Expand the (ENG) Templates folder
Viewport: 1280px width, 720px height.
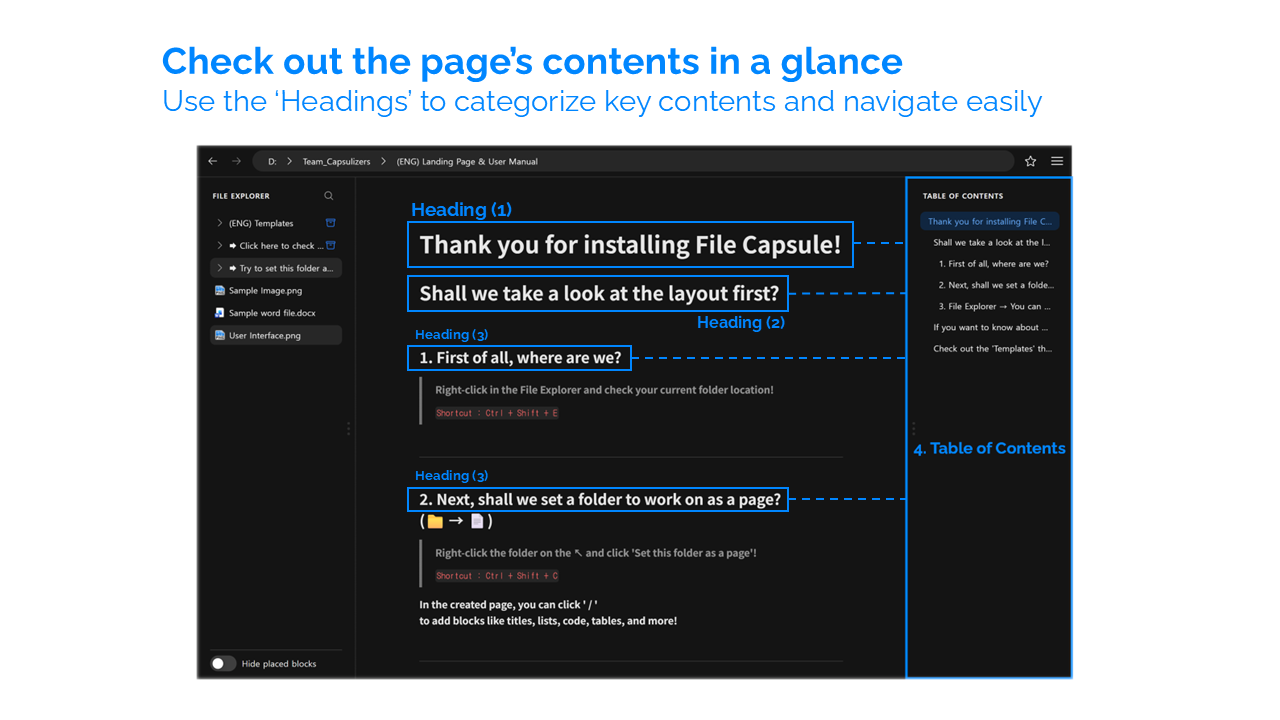click(220, 223)
